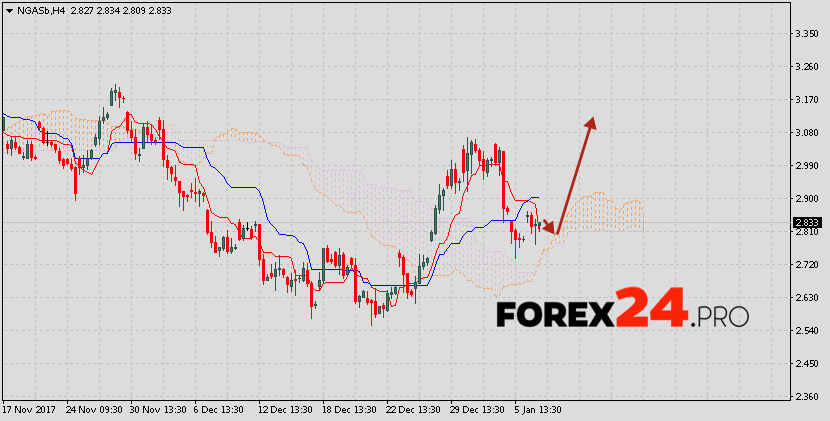This screenshot has height=421, width=830.
Task: Click the 6 Dec 13:30 time label
Action: click(x=216, y=410)
